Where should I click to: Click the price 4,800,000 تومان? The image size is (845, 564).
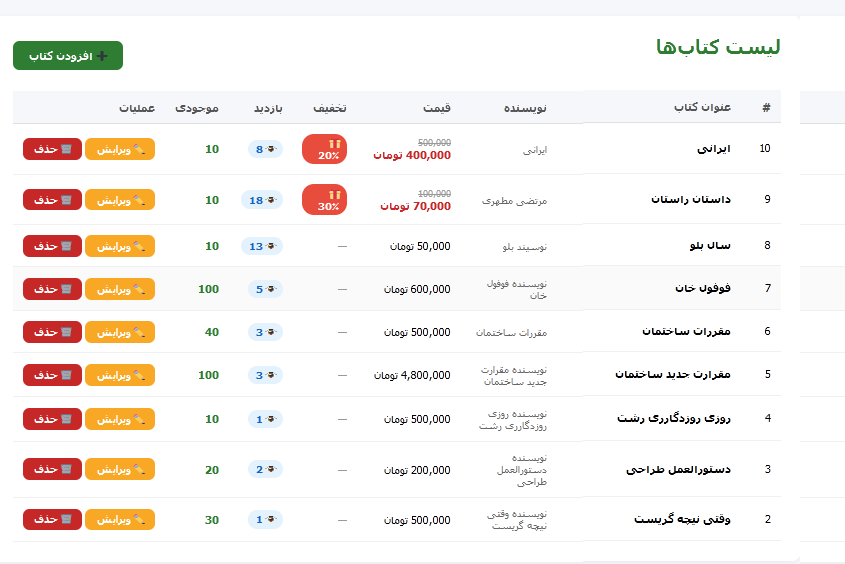tap(412, 375)
